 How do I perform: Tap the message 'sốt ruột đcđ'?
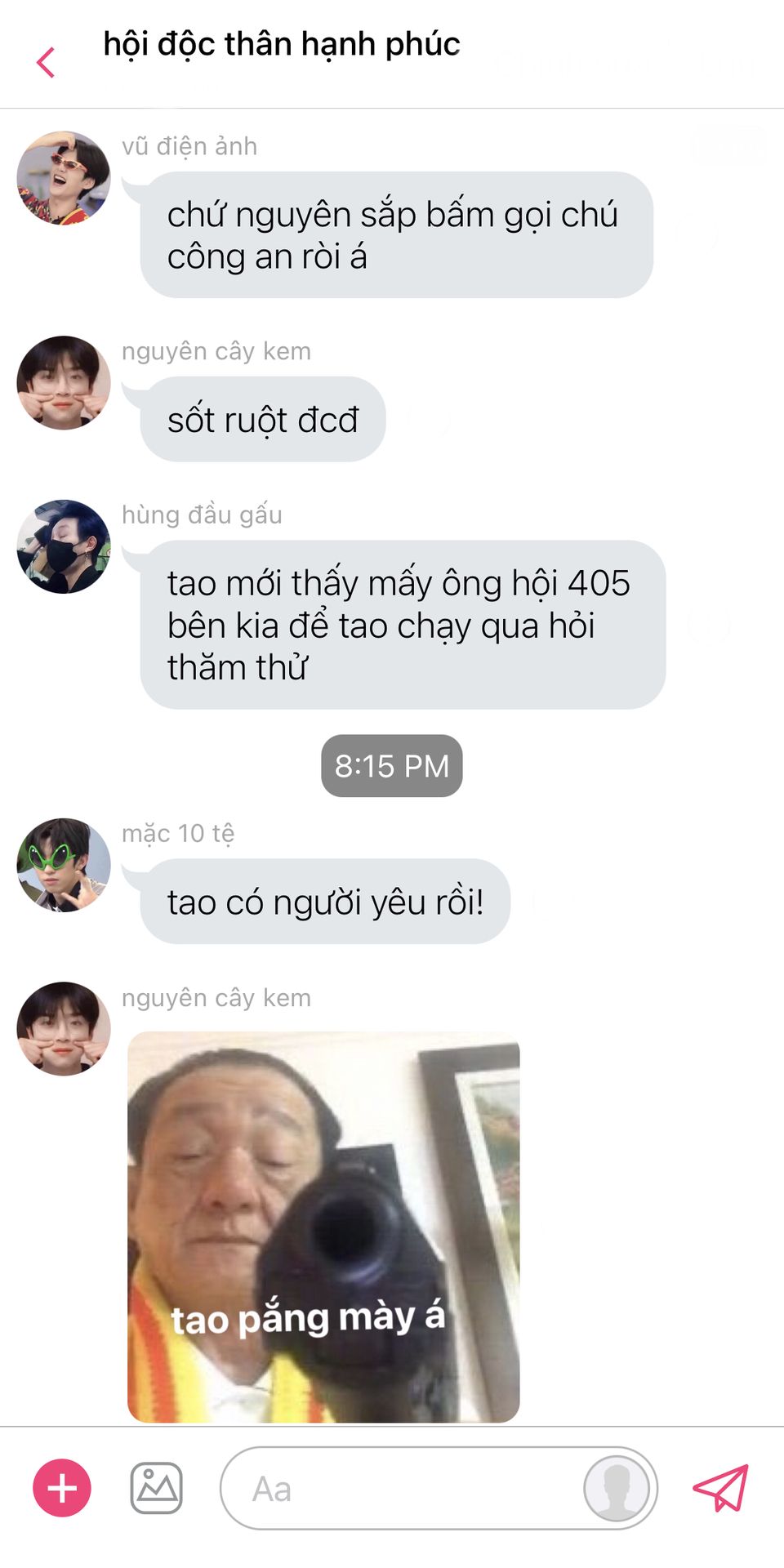tap(263, 419)
